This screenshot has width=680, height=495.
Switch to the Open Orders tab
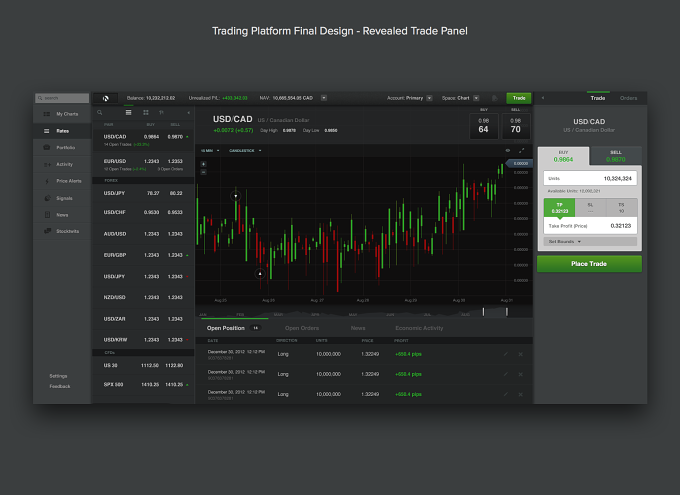[x=302, y=328]
